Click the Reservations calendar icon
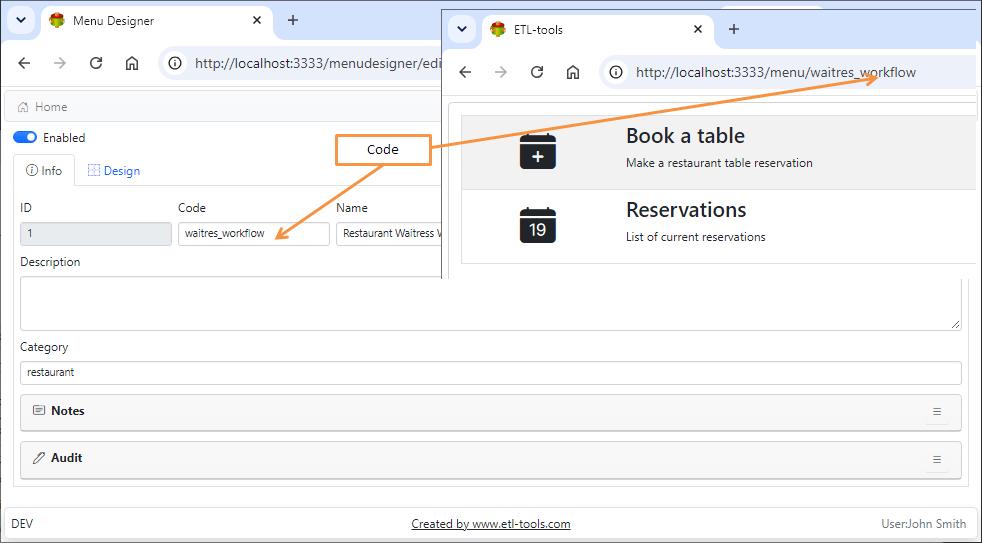Image resolution: width=982 pixels, height=543 pixels. [537, 225]
